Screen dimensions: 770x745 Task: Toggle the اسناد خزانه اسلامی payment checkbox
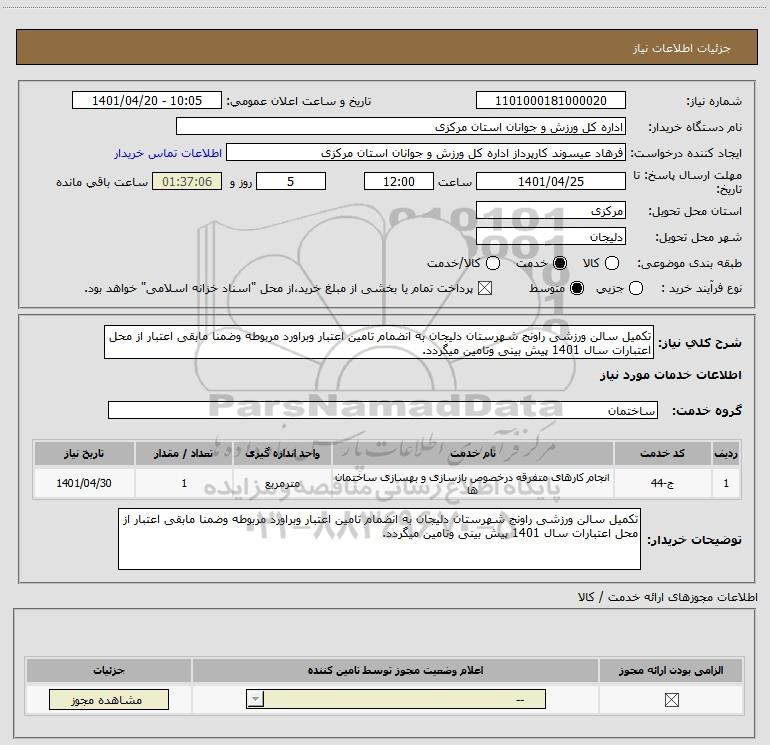point(485,288)
